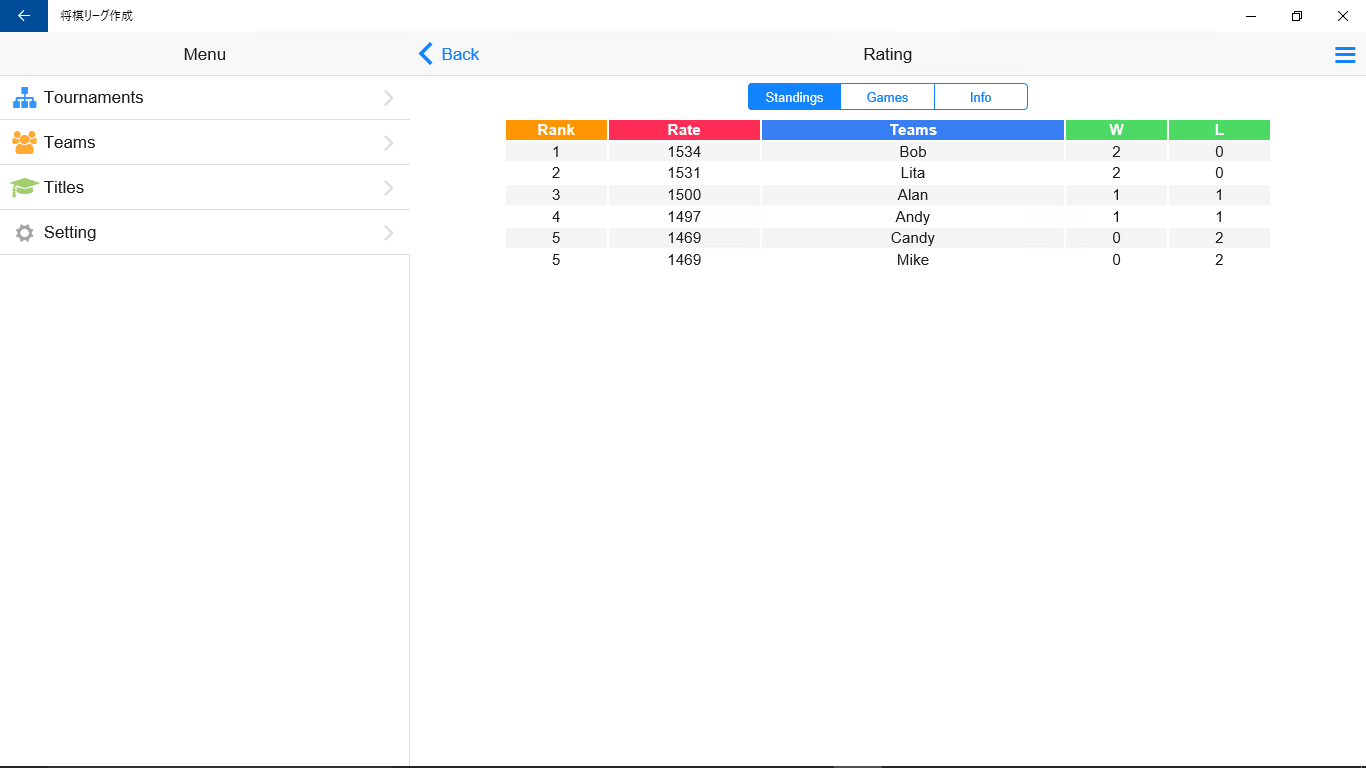Open the blue hamburger menu

(x=1345, y=55)
